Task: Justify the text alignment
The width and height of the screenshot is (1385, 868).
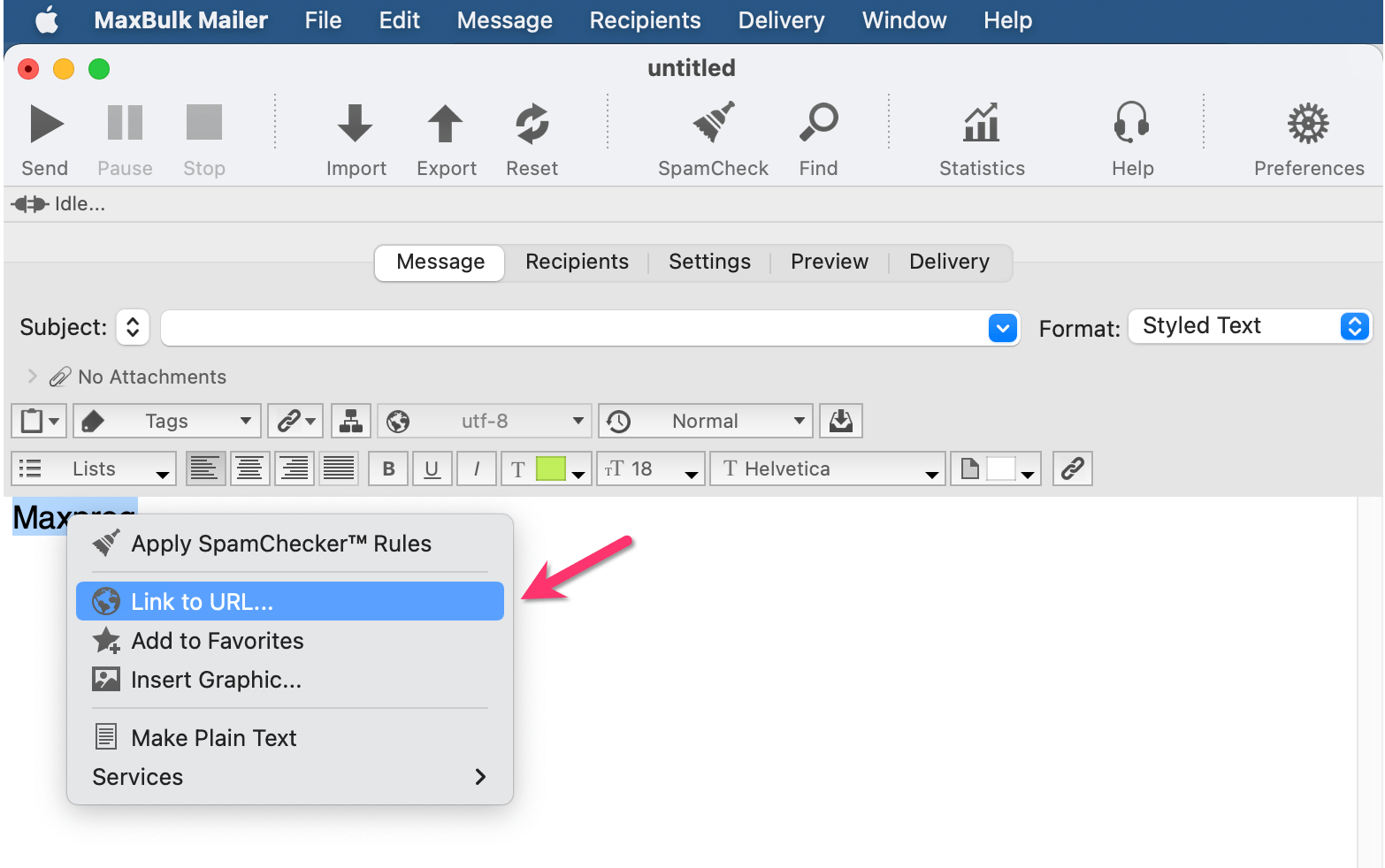Action: [338, 468]
